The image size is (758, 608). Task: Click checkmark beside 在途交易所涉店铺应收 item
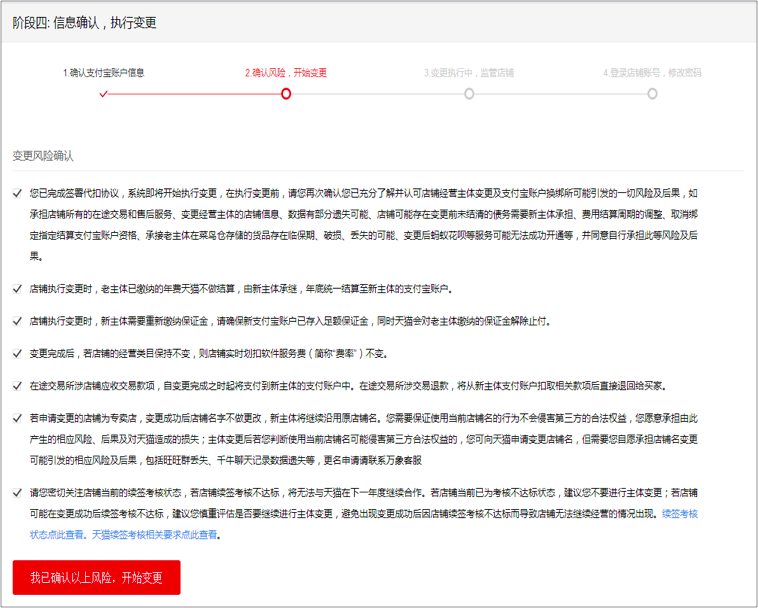[17, 385]
